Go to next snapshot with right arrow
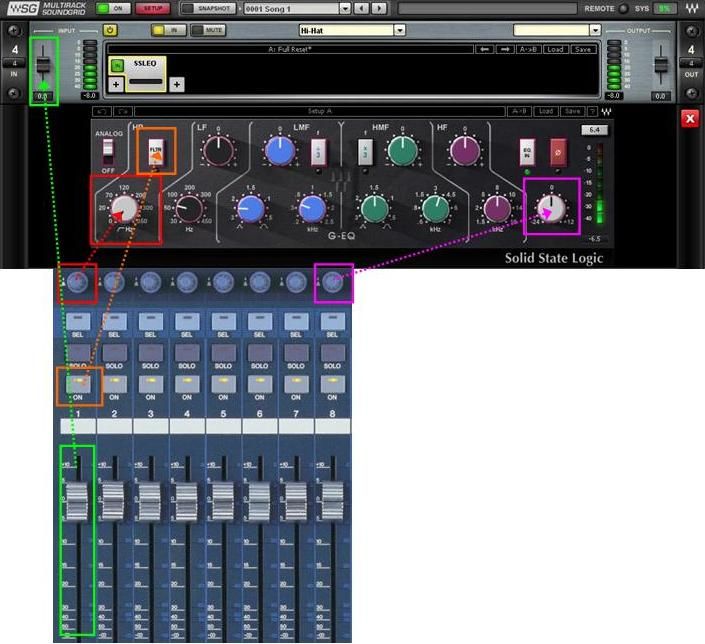705x644 pixels. pyautogui.click(x=379, y=8)
